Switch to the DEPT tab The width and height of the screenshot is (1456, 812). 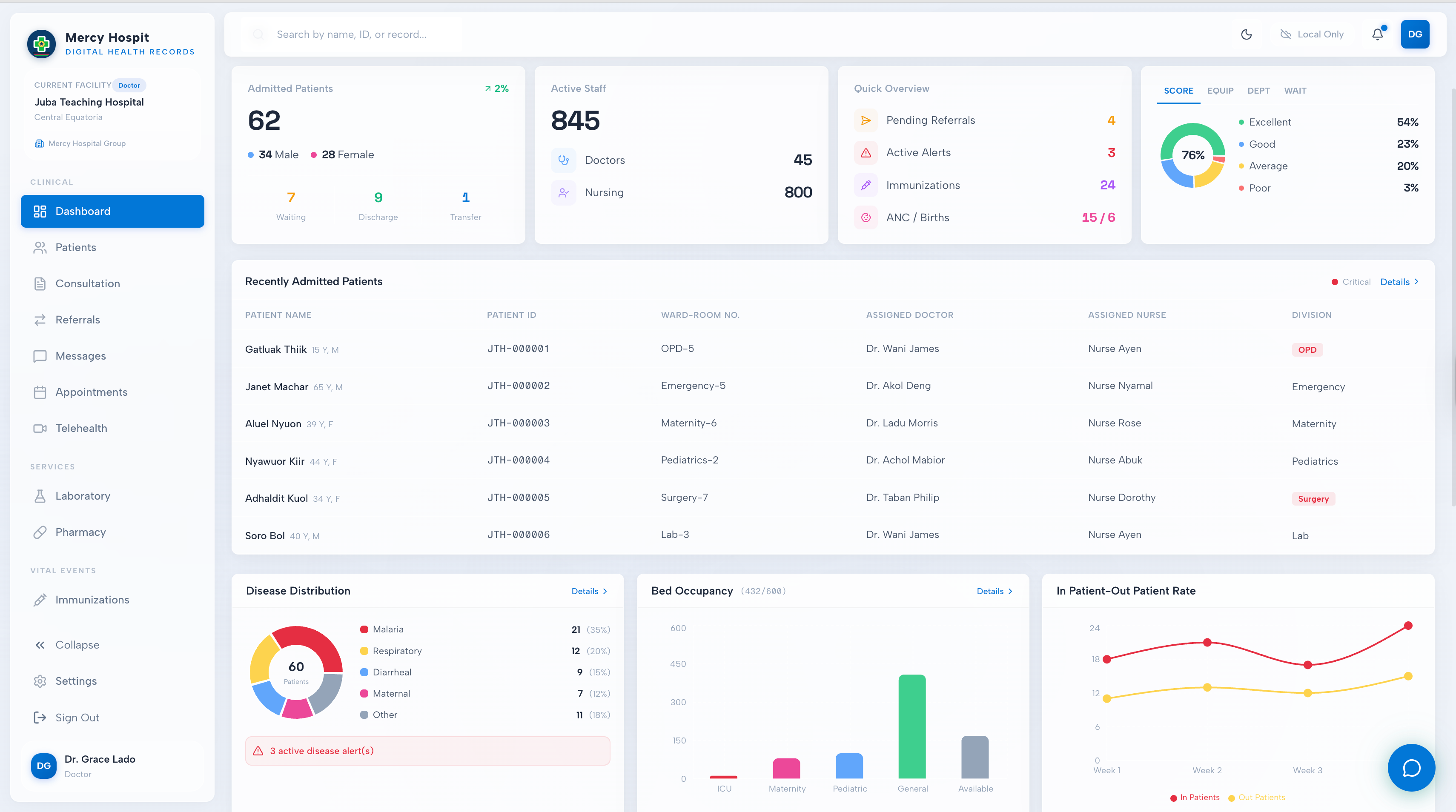coord(1259,91)
